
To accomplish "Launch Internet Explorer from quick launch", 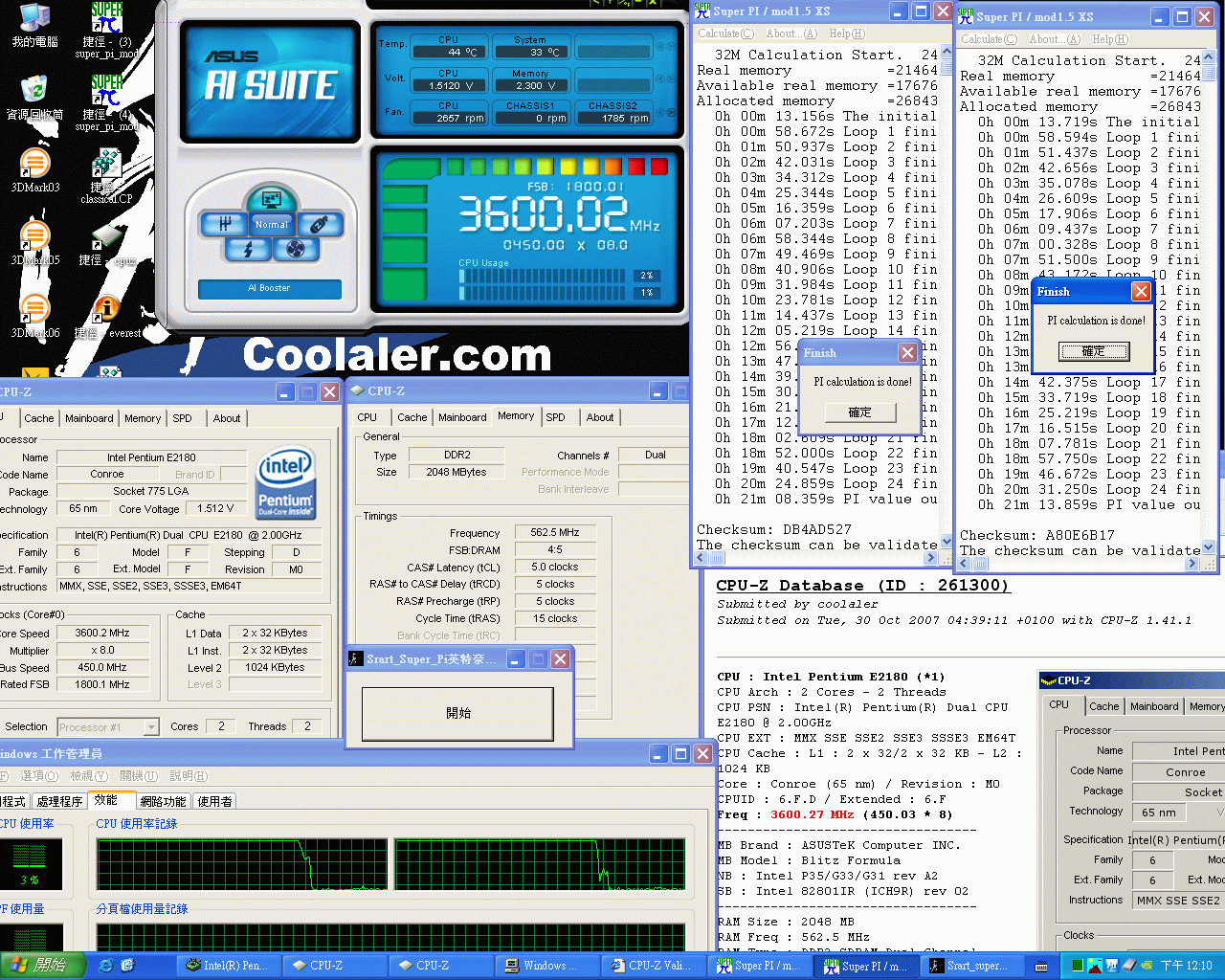I will click(105, 966).
